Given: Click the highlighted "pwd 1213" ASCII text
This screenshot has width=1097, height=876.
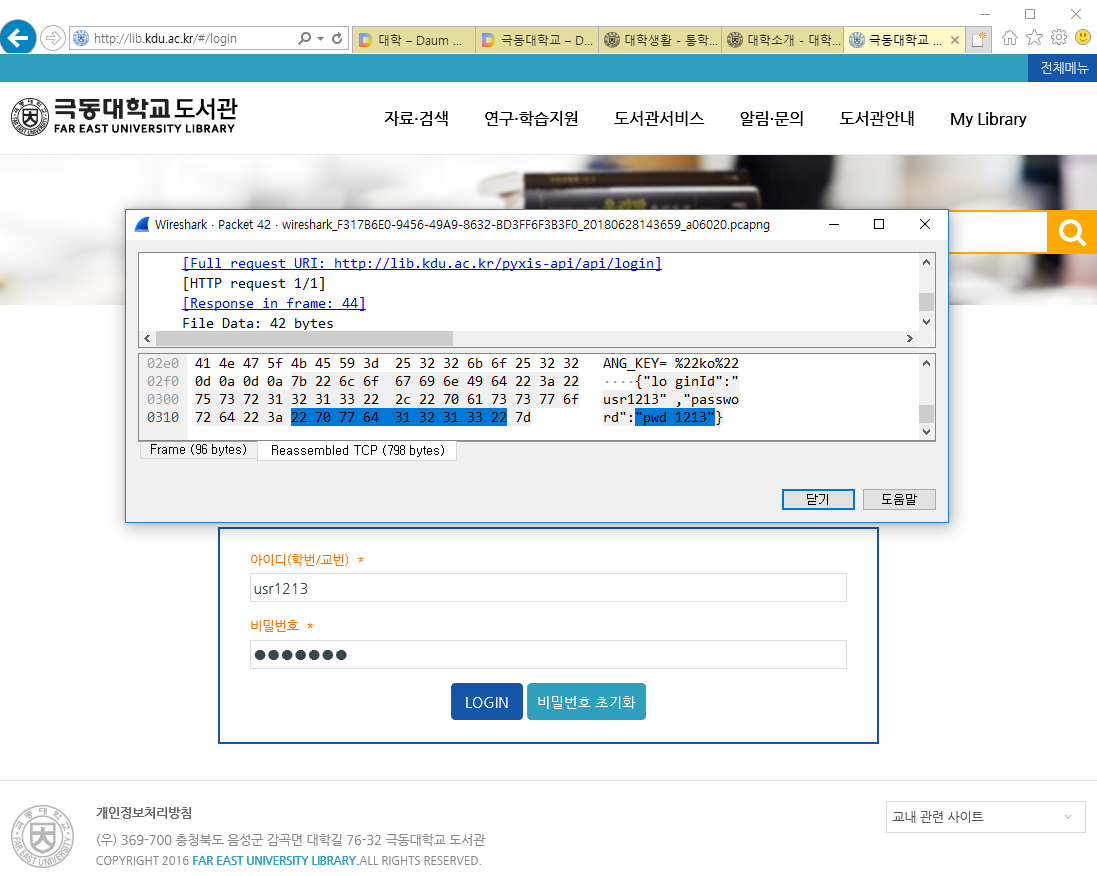Looking at the screenshot, I should pos(675,418).
